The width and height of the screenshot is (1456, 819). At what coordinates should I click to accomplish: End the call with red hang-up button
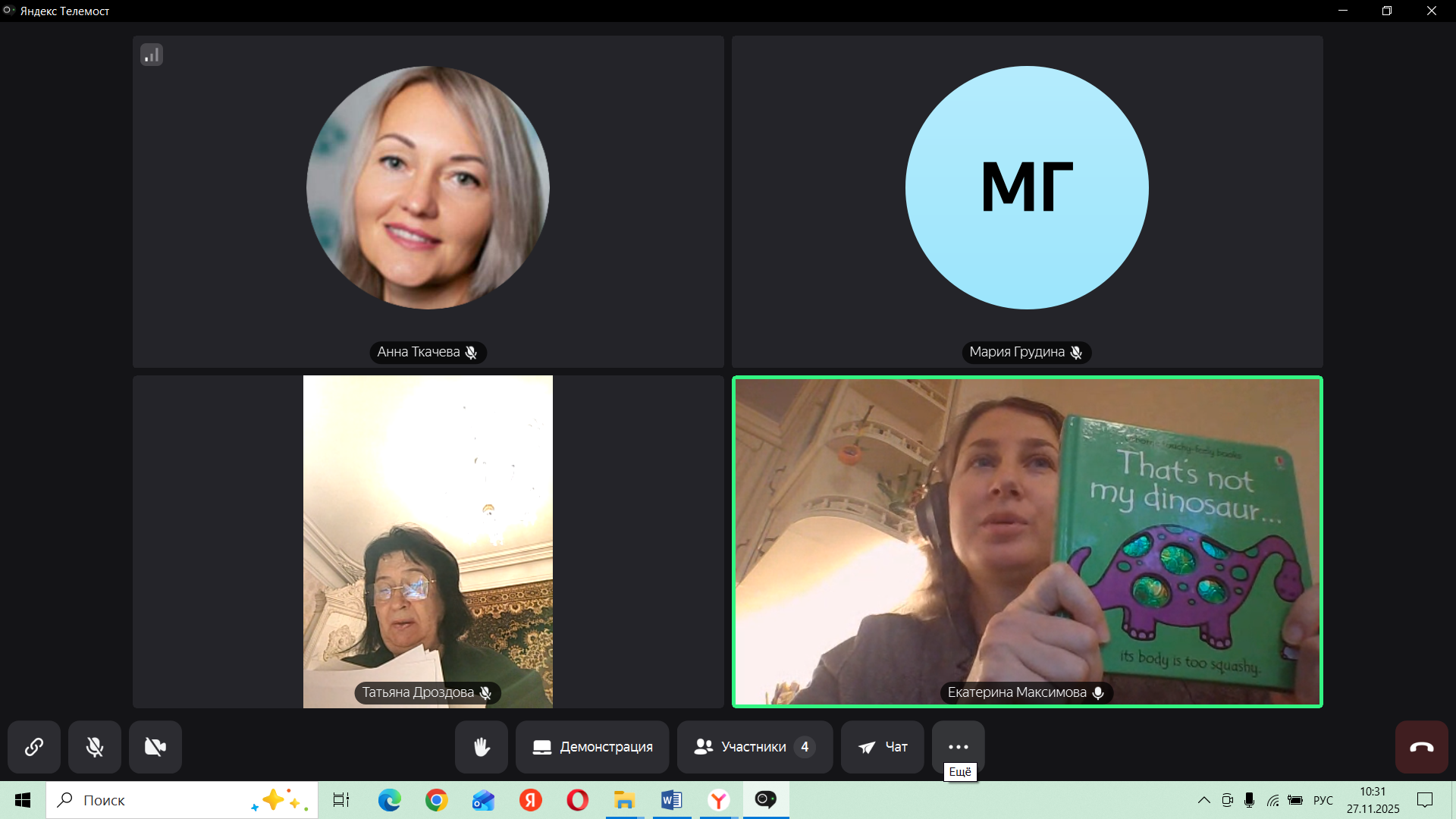[x=1421, y=747]
